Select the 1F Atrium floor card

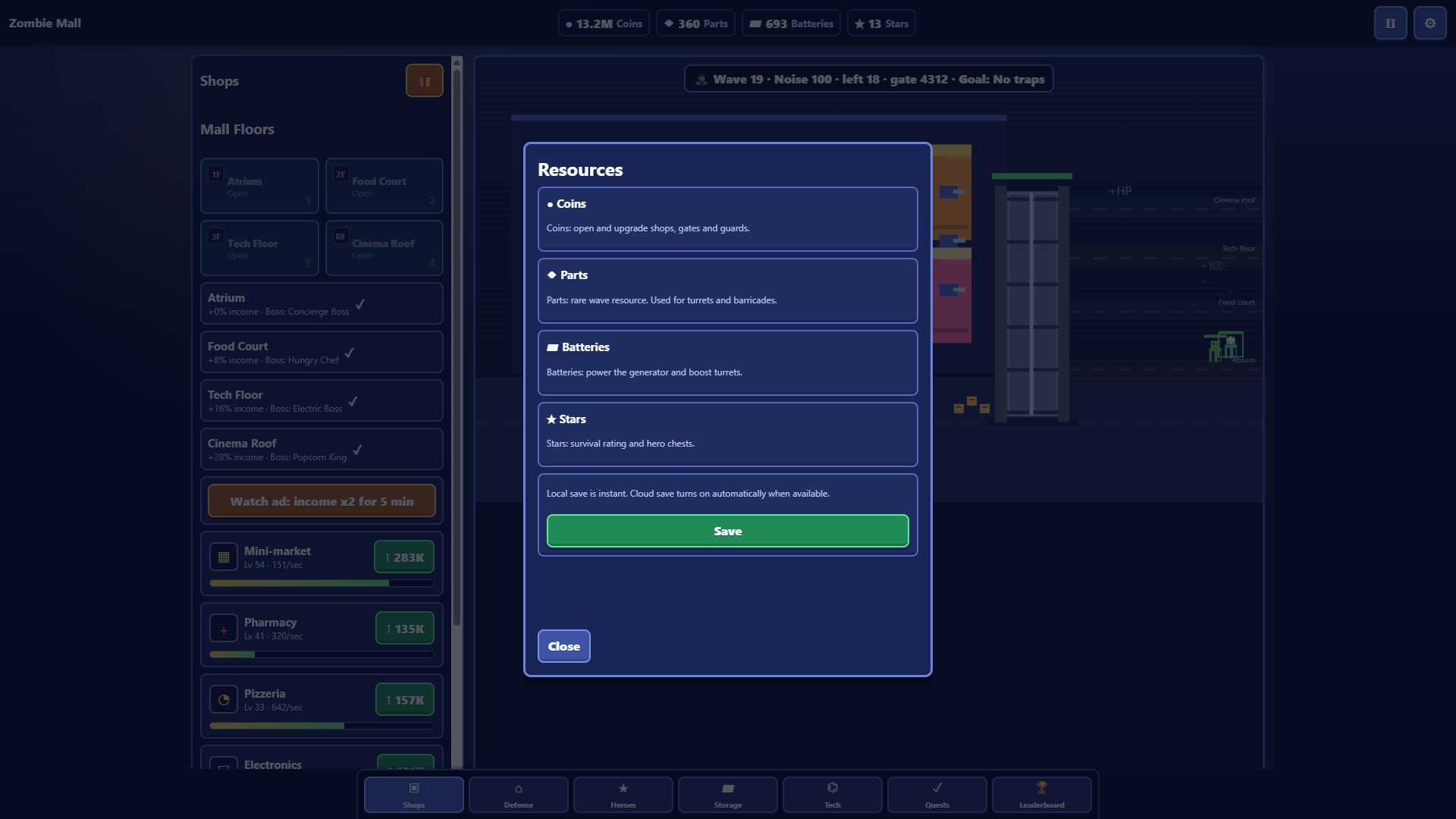pos(259,186)
